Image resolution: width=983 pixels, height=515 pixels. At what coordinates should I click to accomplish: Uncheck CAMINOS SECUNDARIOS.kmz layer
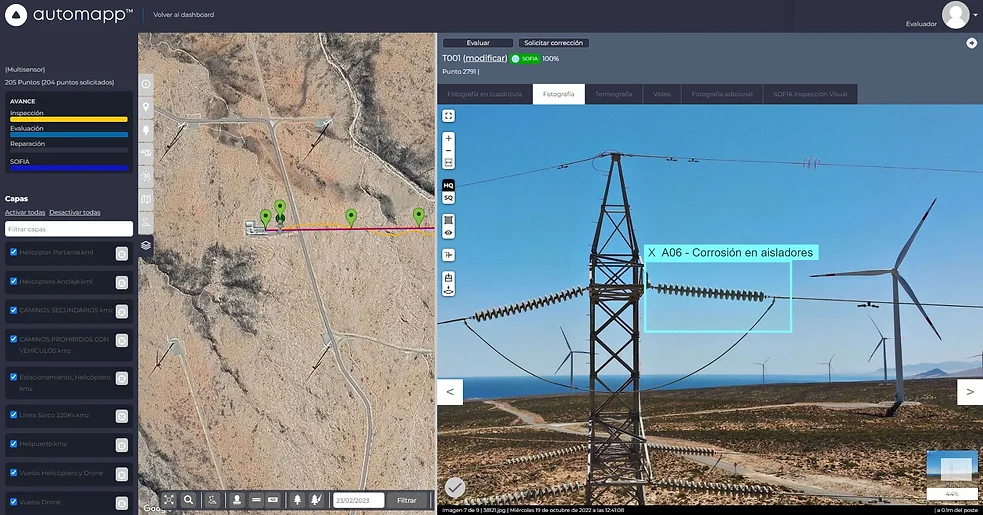(13, 310)
